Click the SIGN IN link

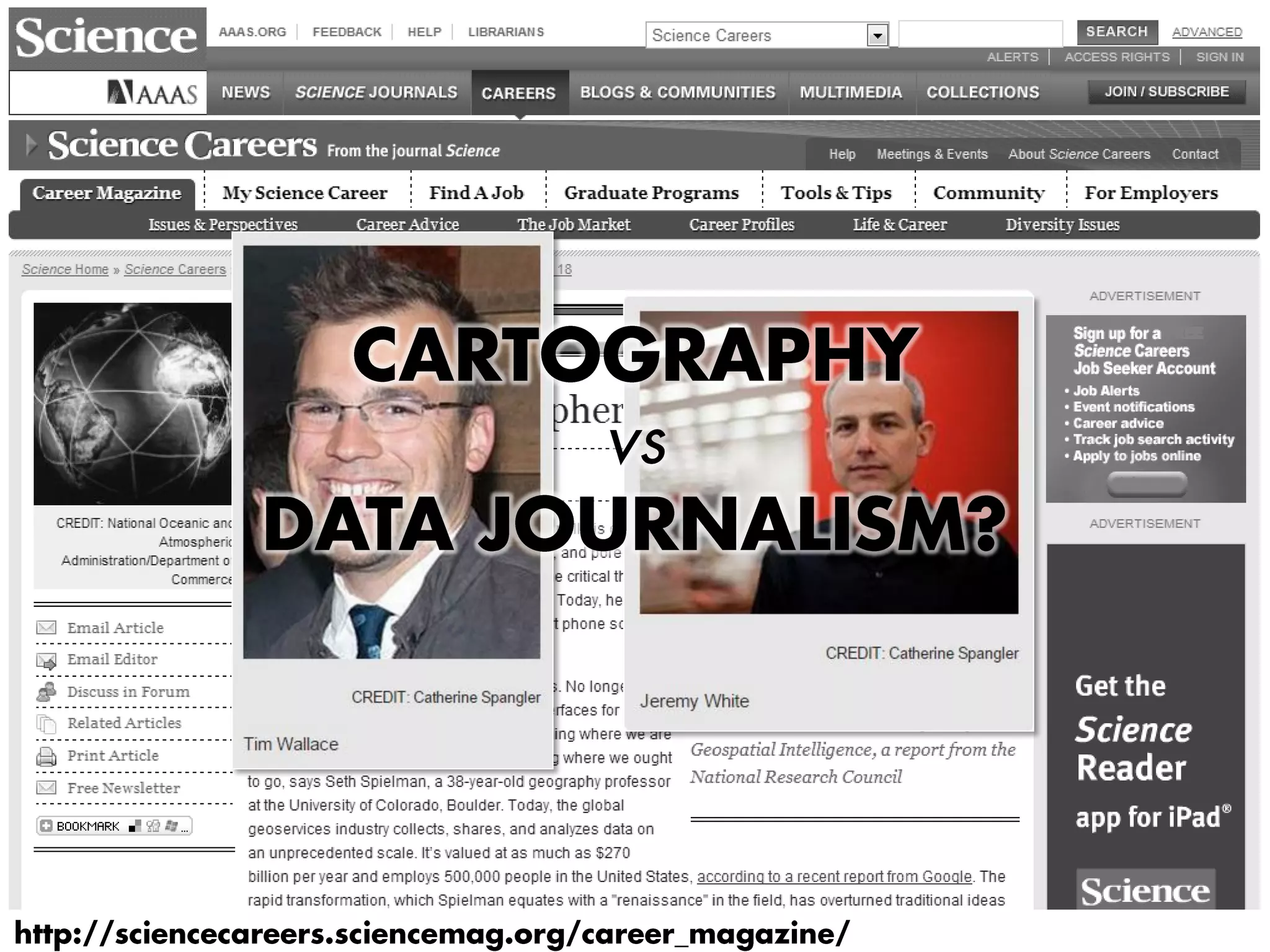(x=1220, y=57)
